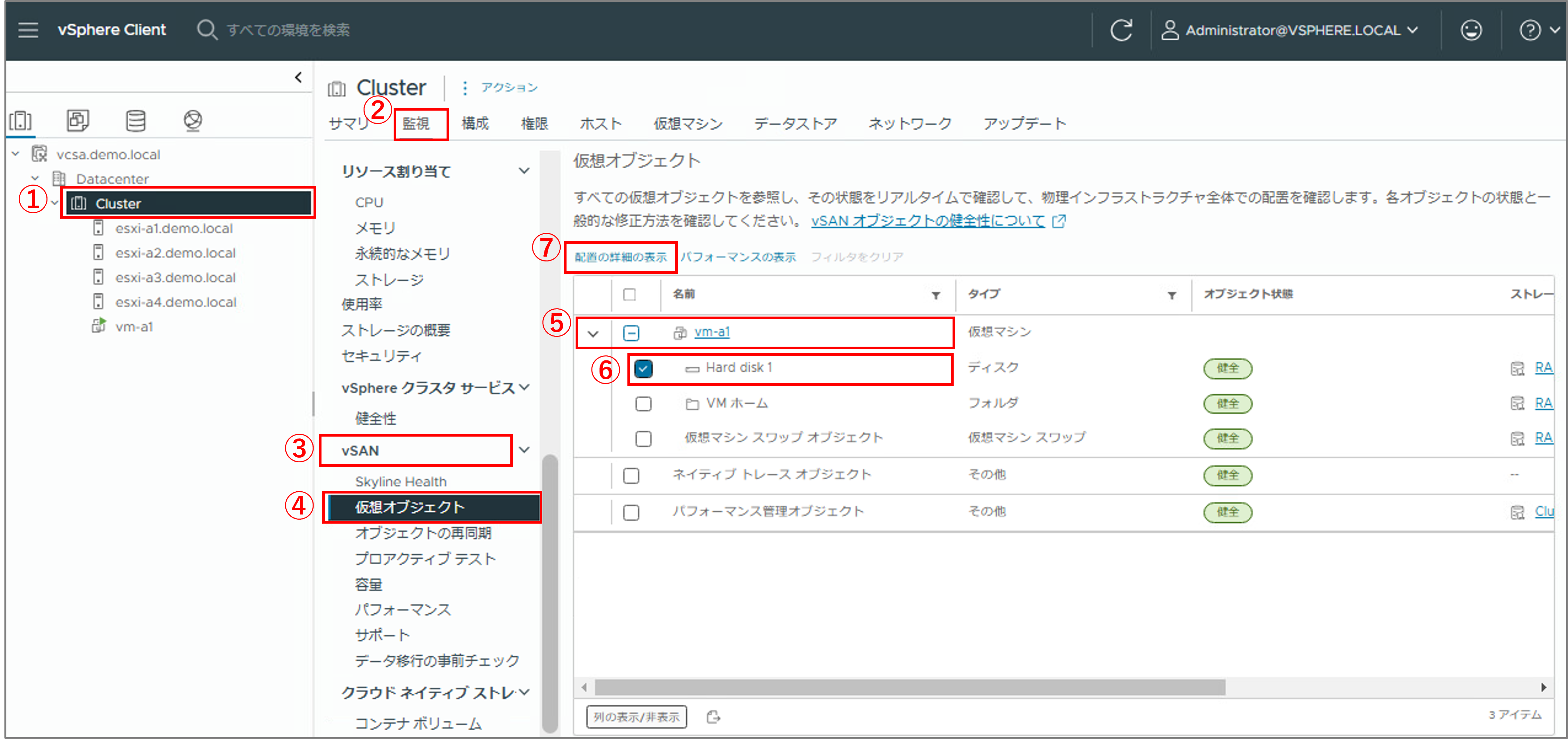Click the esxi-a1.demo.local host icon

(98, 228)
